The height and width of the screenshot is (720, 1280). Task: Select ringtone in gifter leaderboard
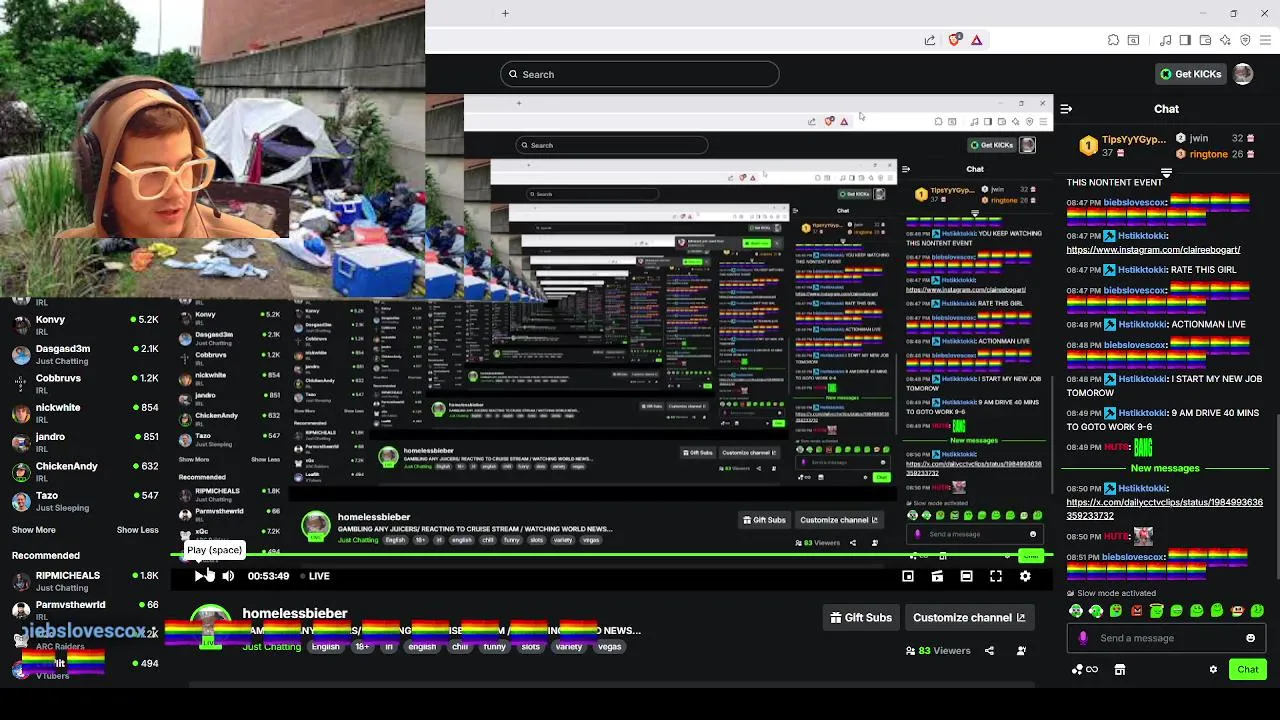[1215, 154]
